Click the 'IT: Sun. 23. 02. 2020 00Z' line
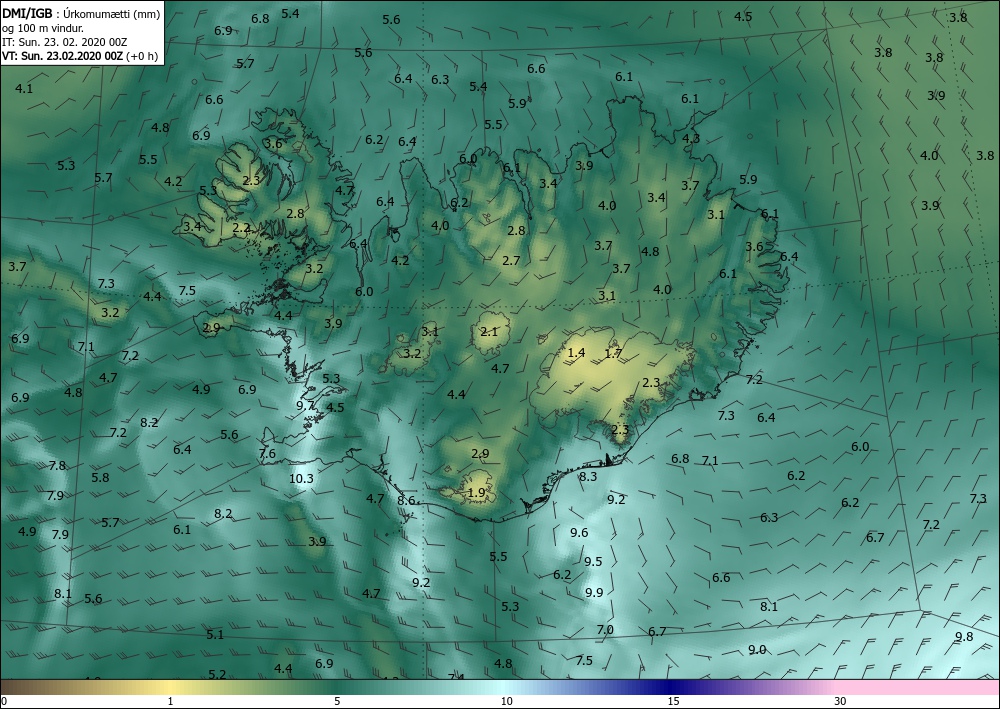This screenshot has width=1000, height=709. tap(64, 42)
